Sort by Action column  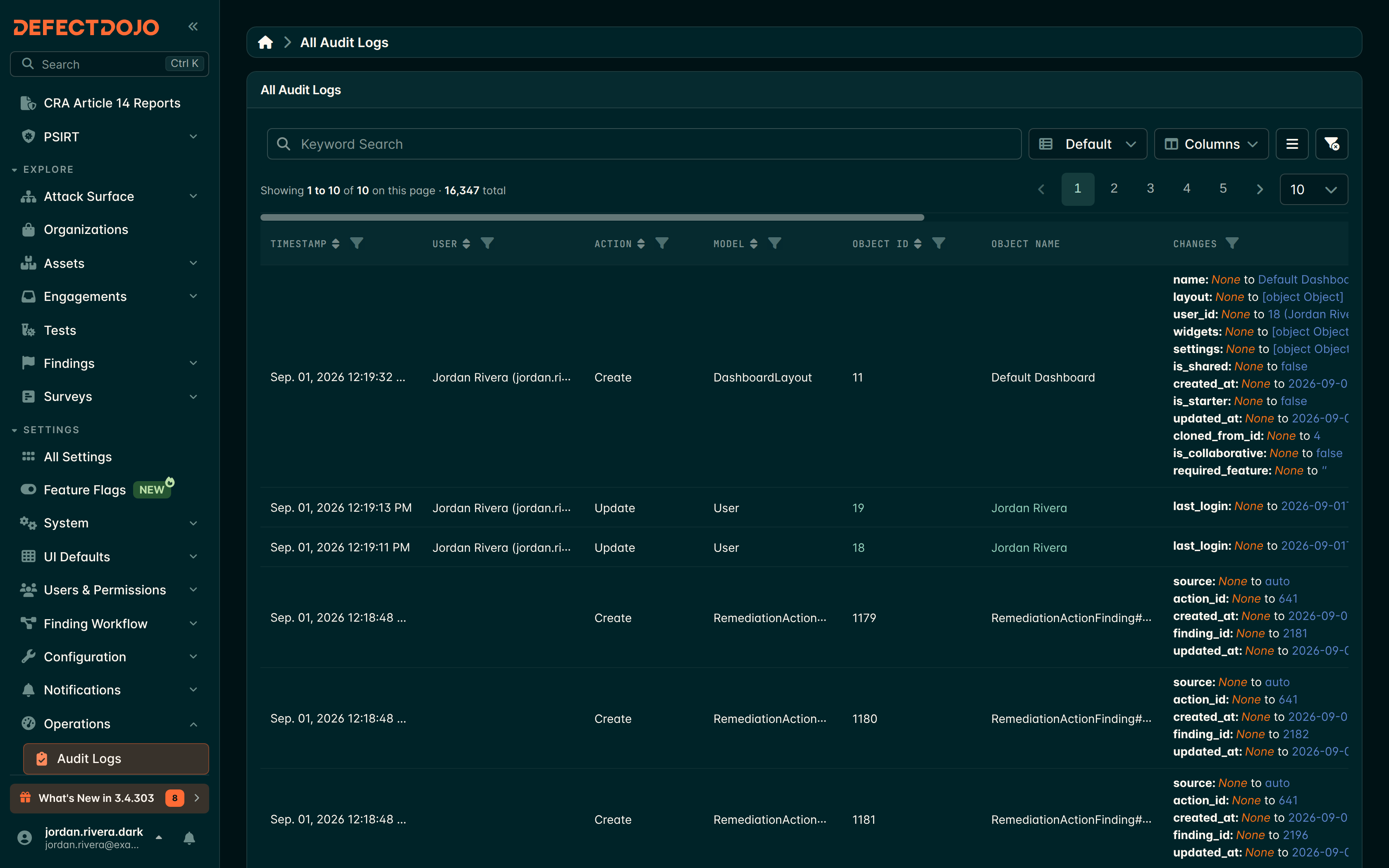641,244
